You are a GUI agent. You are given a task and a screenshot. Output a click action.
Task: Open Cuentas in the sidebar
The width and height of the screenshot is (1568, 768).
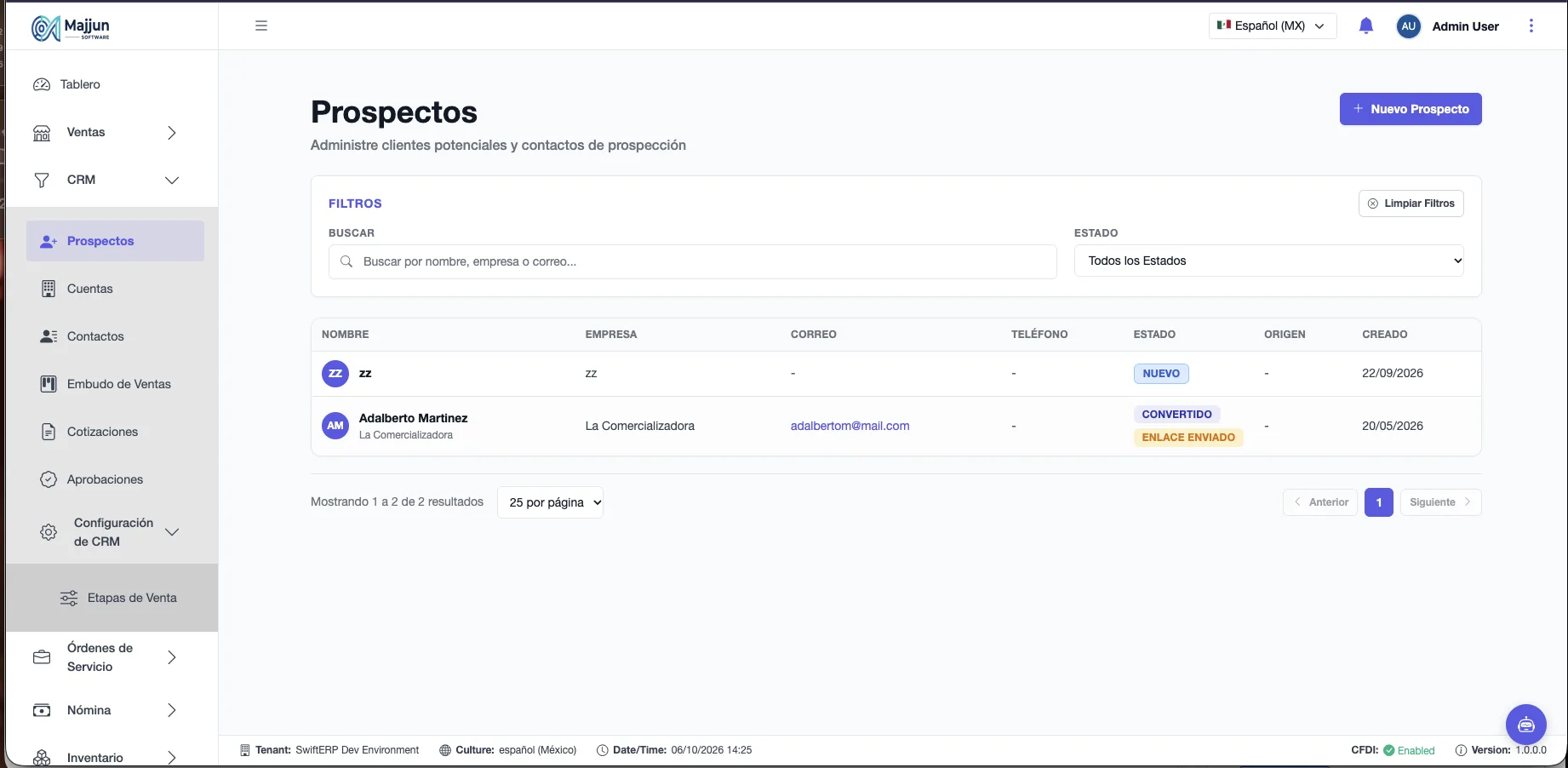[x=115, y=289]
